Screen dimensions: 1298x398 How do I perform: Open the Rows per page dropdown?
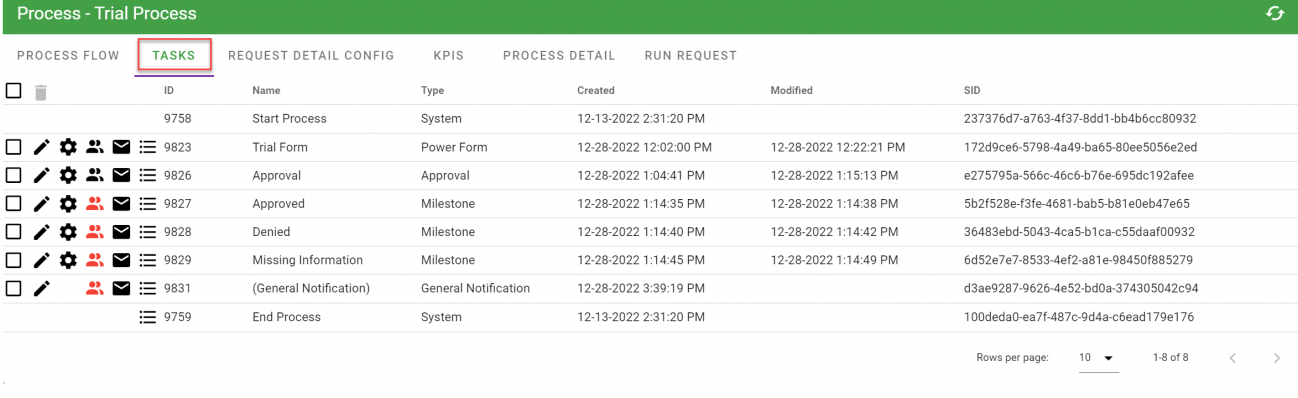[1098, 358]
